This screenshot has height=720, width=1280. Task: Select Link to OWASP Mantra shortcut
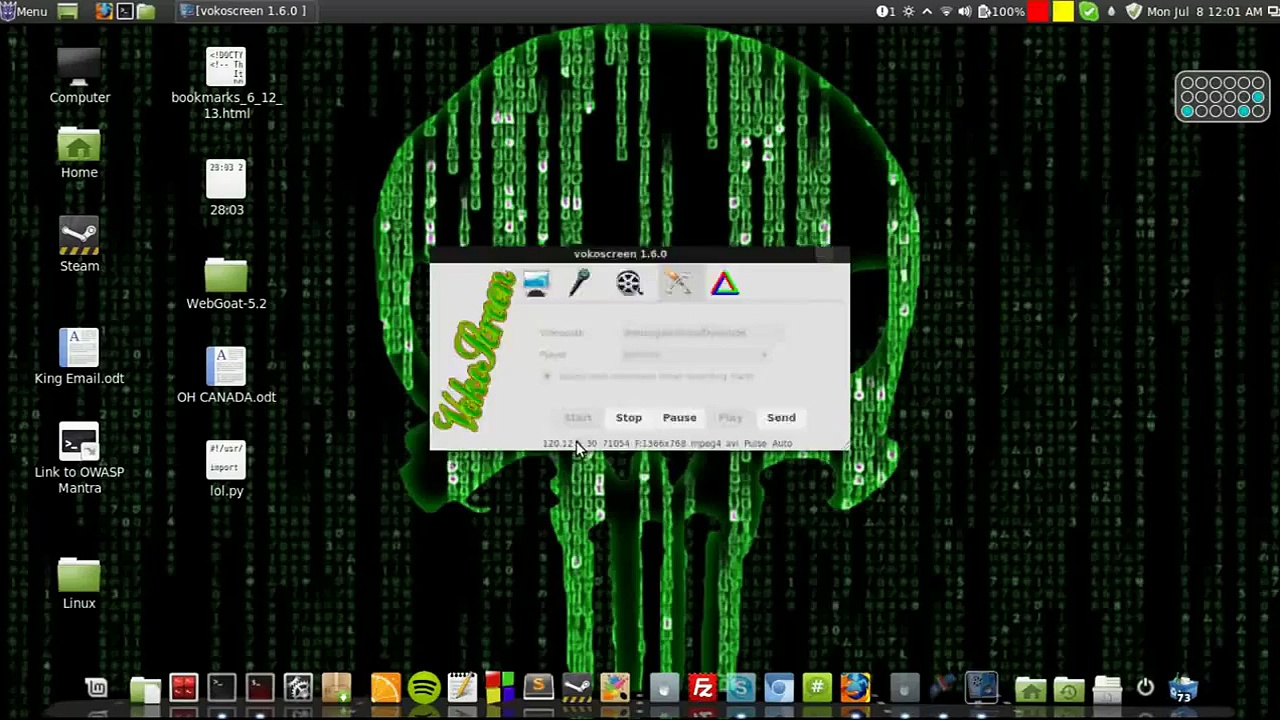click(79, 459)
